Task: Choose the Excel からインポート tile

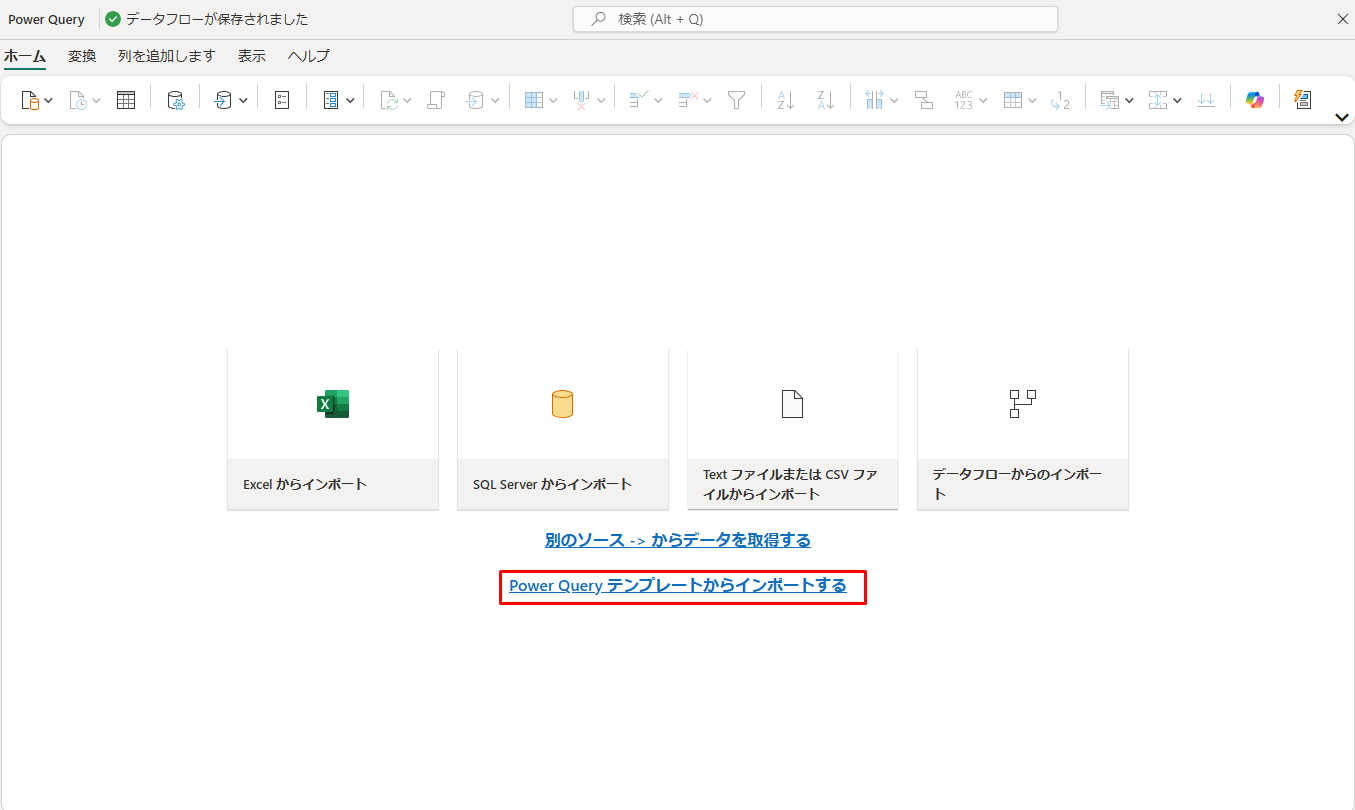Action: (x=333, y=429)
